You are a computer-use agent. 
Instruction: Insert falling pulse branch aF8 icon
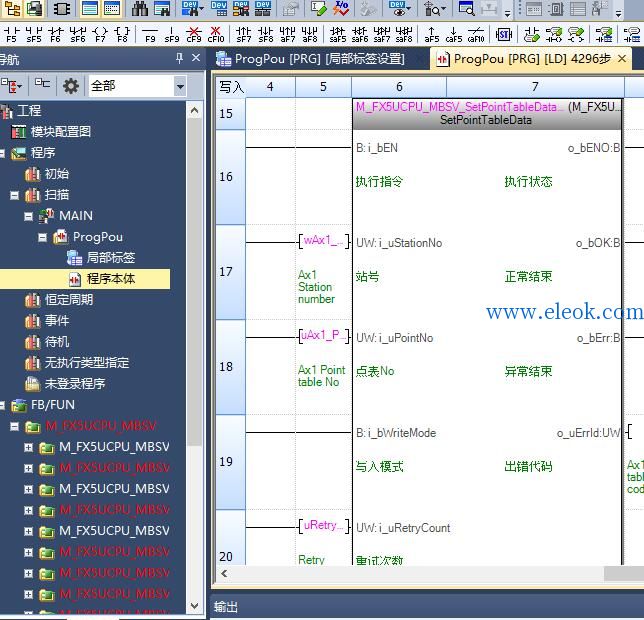coord(310,34)
